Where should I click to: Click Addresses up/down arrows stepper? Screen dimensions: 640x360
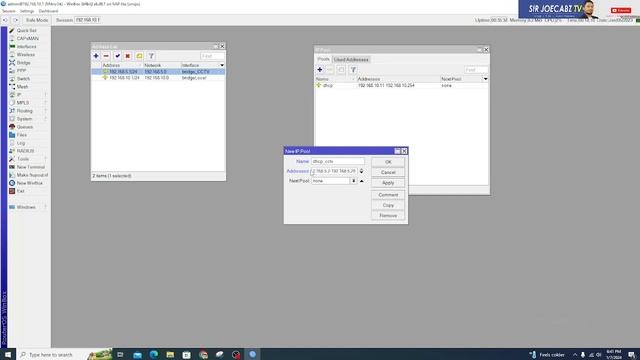pos(361,171)
